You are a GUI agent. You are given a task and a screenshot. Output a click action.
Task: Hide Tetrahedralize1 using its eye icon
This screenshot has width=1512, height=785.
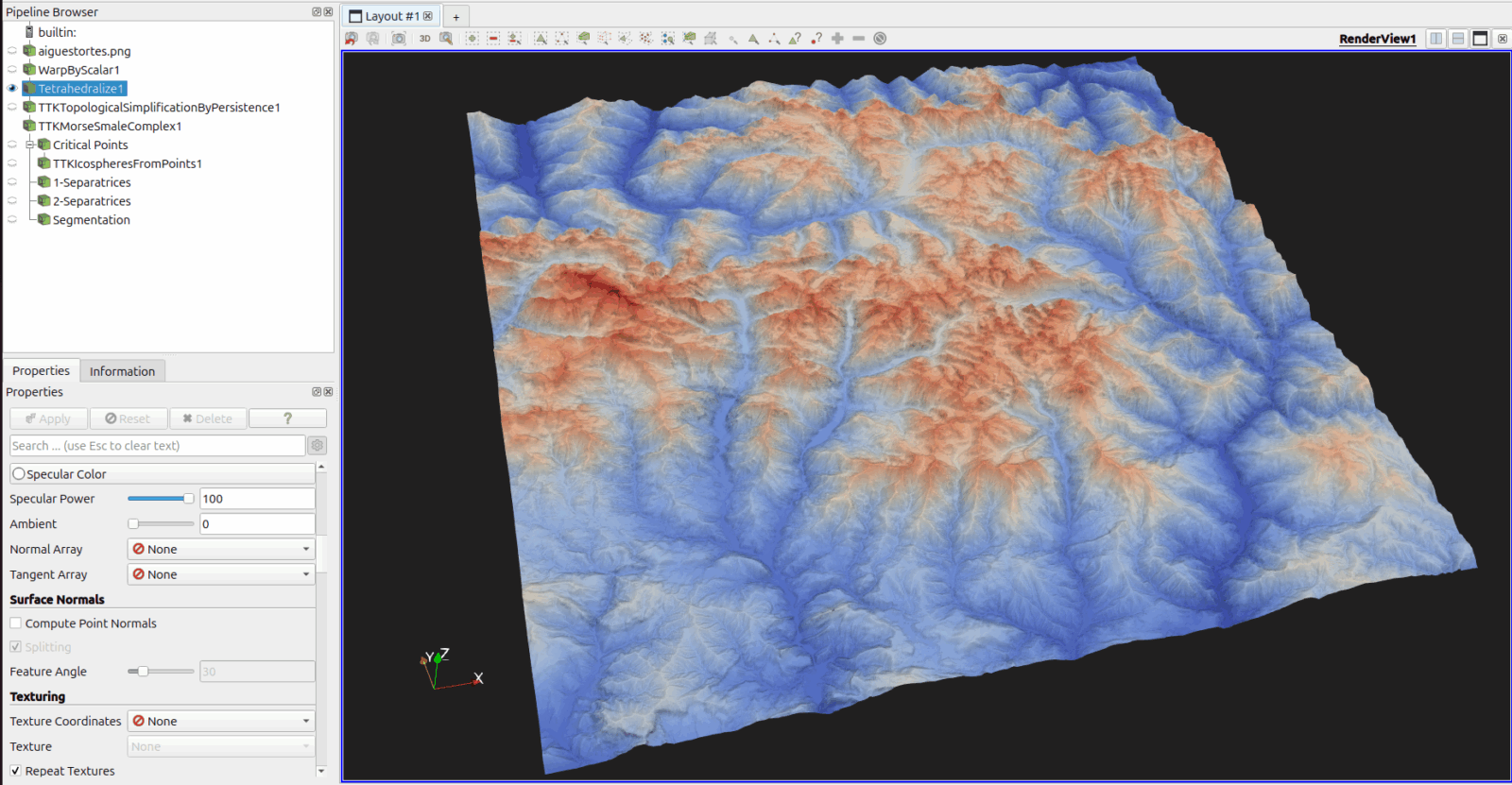(12, 89)
